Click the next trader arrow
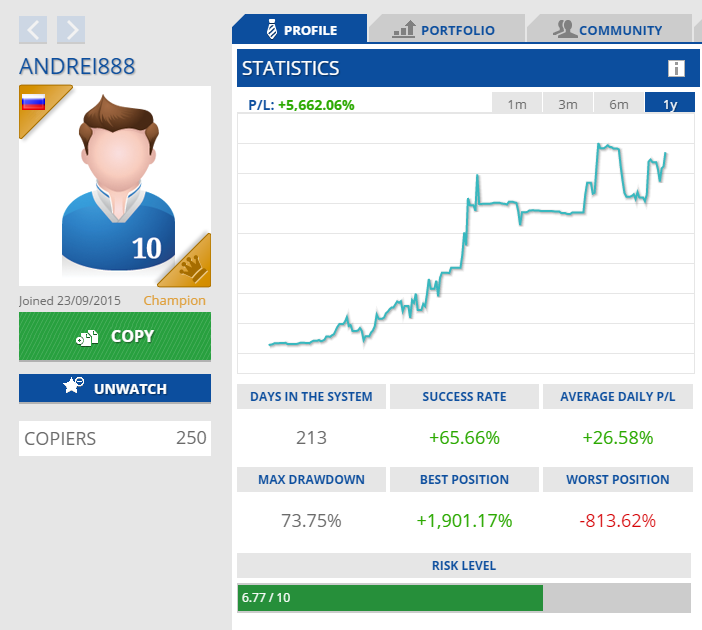702x630 pixels. pyautogui.click(x=71, y=30)
